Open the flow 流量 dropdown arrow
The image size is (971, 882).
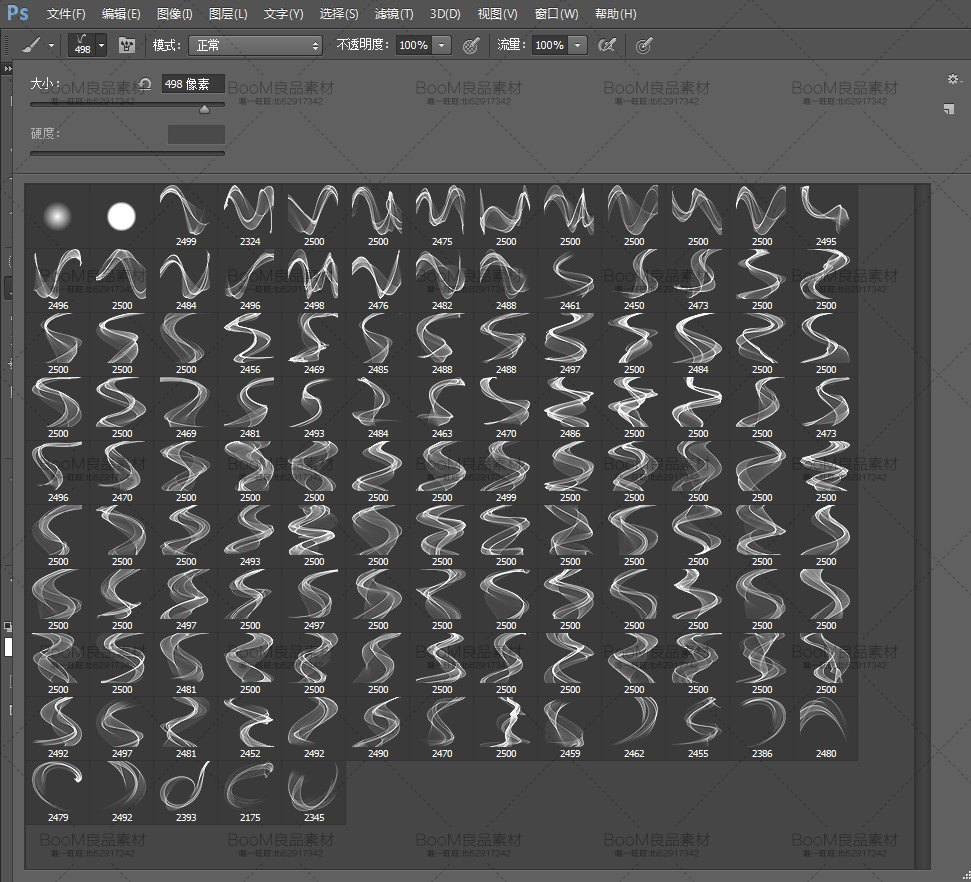(577, 45)
